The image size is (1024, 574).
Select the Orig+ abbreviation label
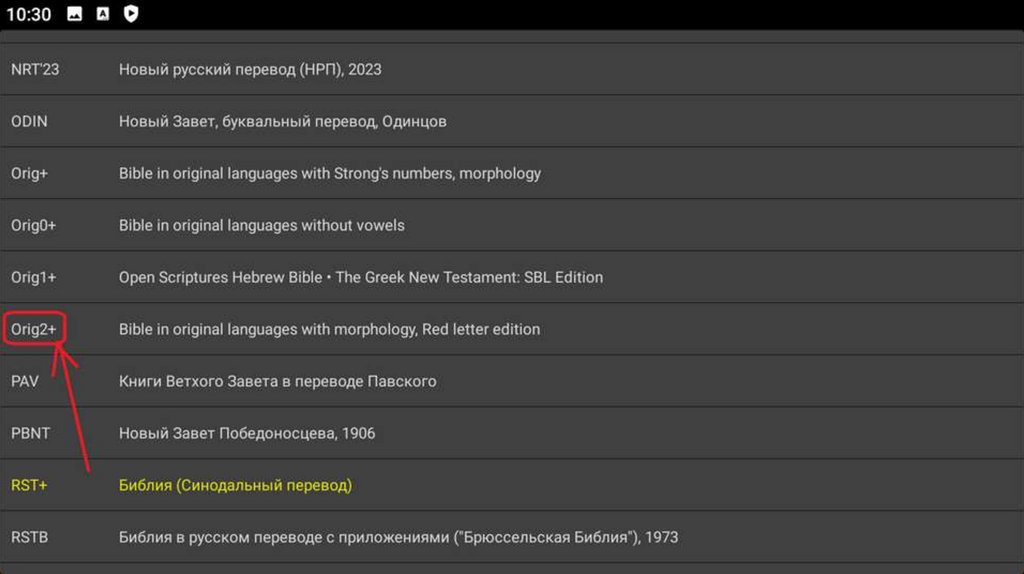[30, 174]
